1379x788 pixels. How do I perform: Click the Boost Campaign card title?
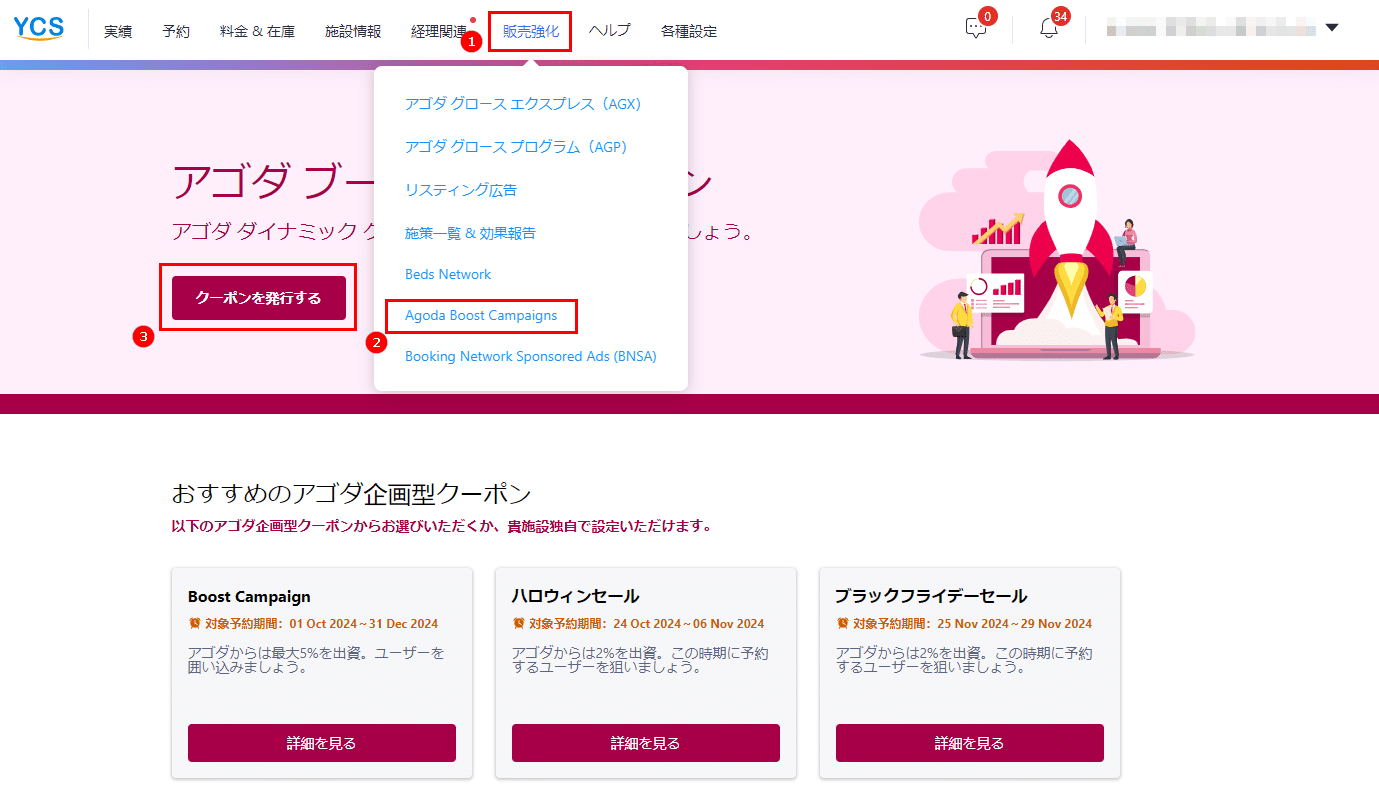click(249, 597)
